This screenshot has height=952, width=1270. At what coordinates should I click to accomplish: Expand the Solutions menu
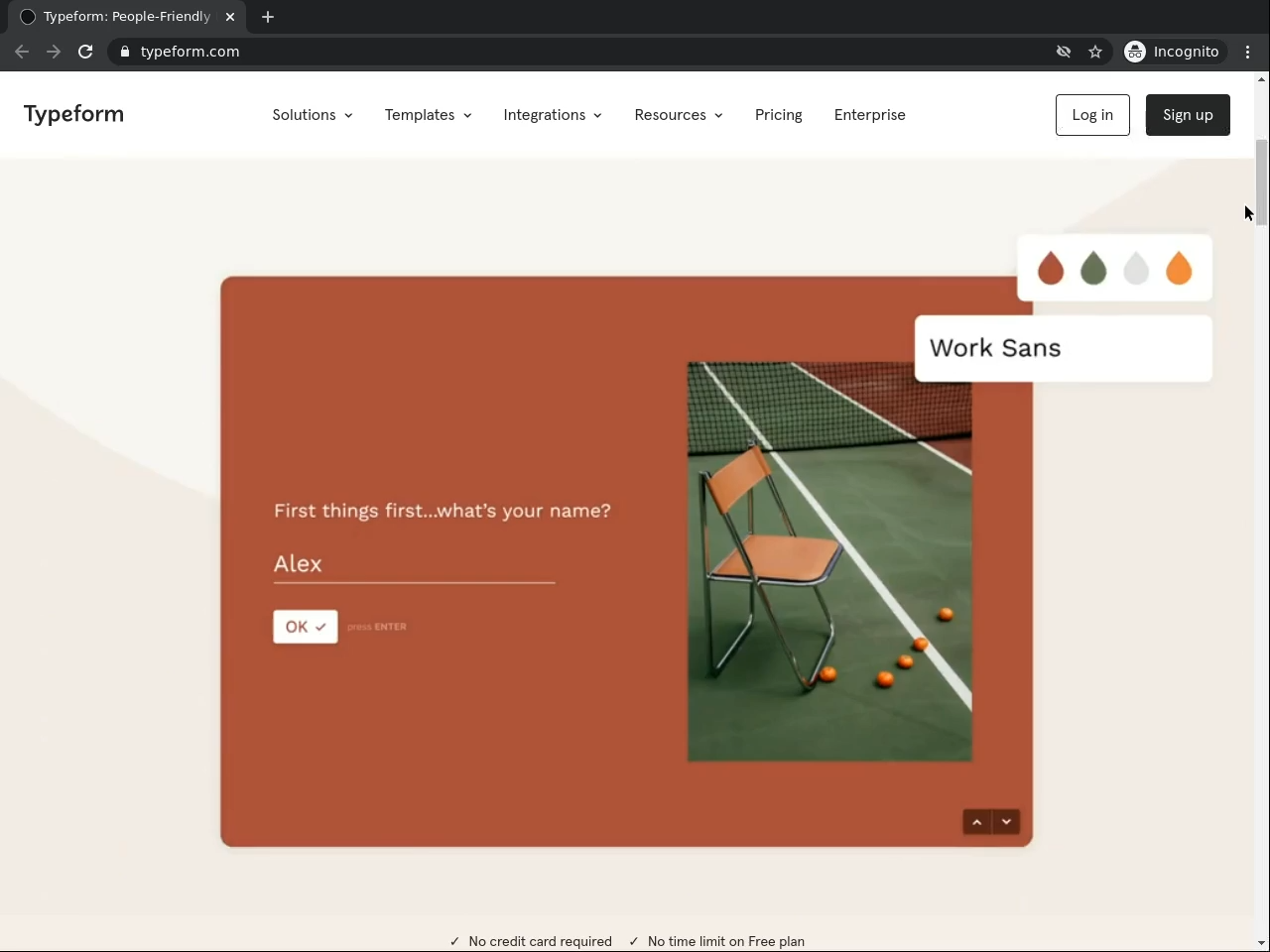click(x=313, y=115)
